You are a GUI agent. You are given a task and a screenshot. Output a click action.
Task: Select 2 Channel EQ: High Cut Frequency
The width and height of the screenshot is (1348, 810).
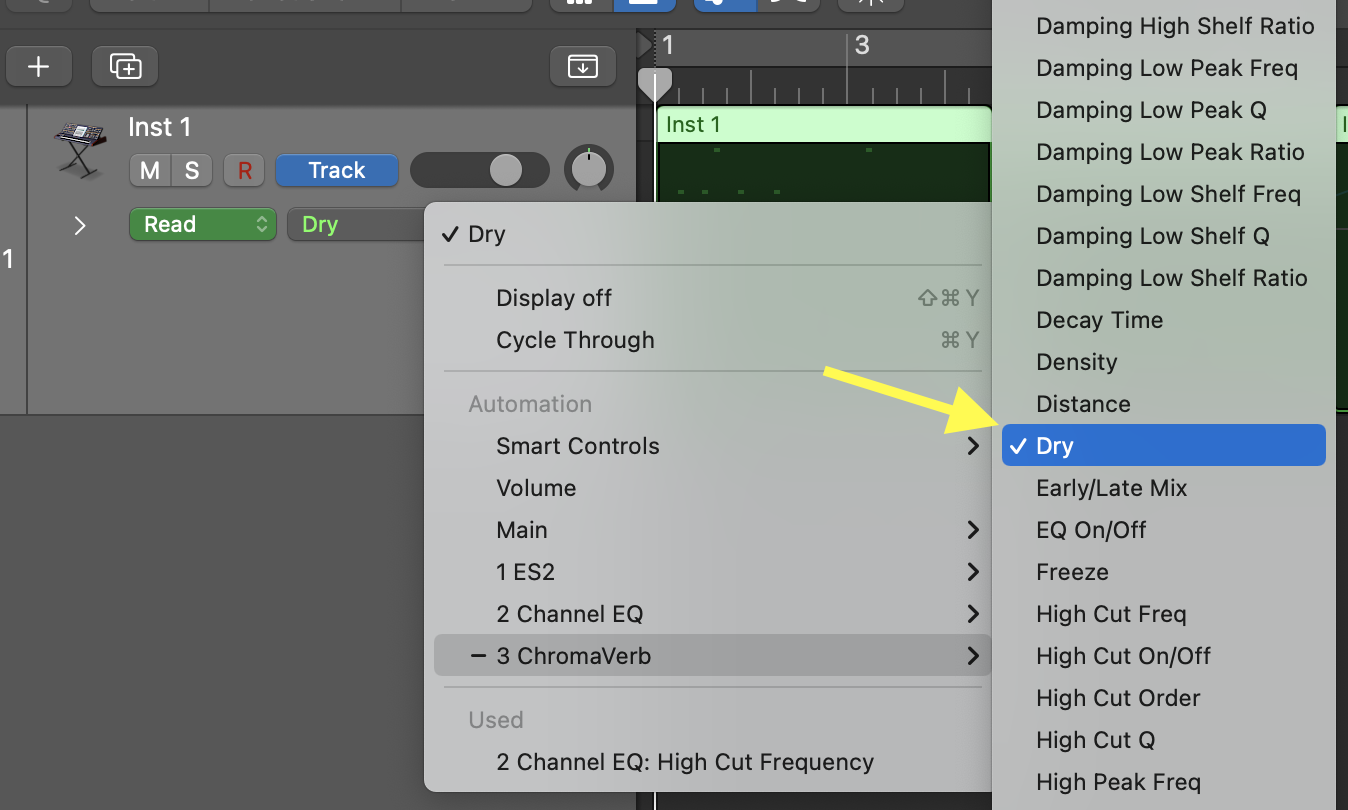pyautogui.click(x=685, y=762)
